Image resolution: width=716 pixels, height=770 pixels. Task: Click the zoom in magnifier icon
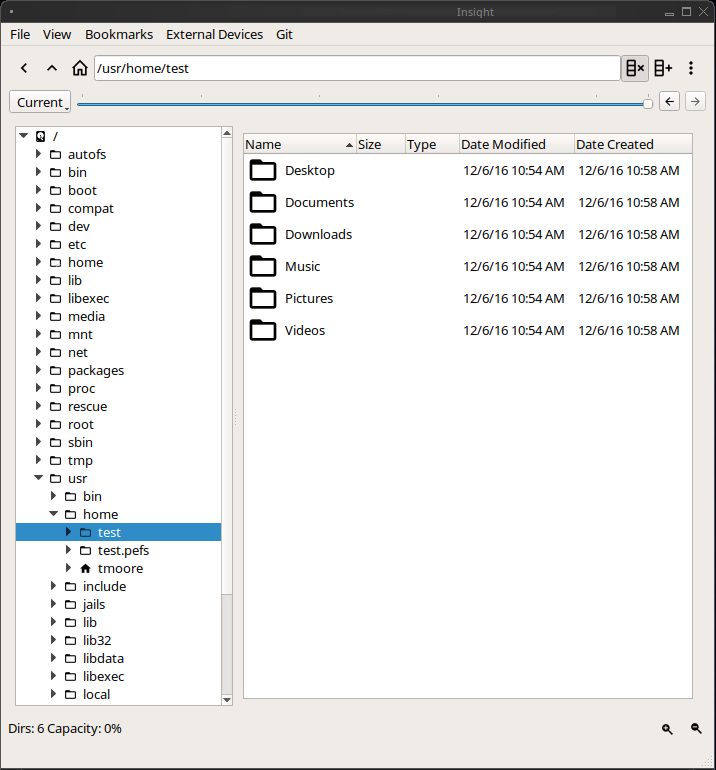[x=667, y=729]
